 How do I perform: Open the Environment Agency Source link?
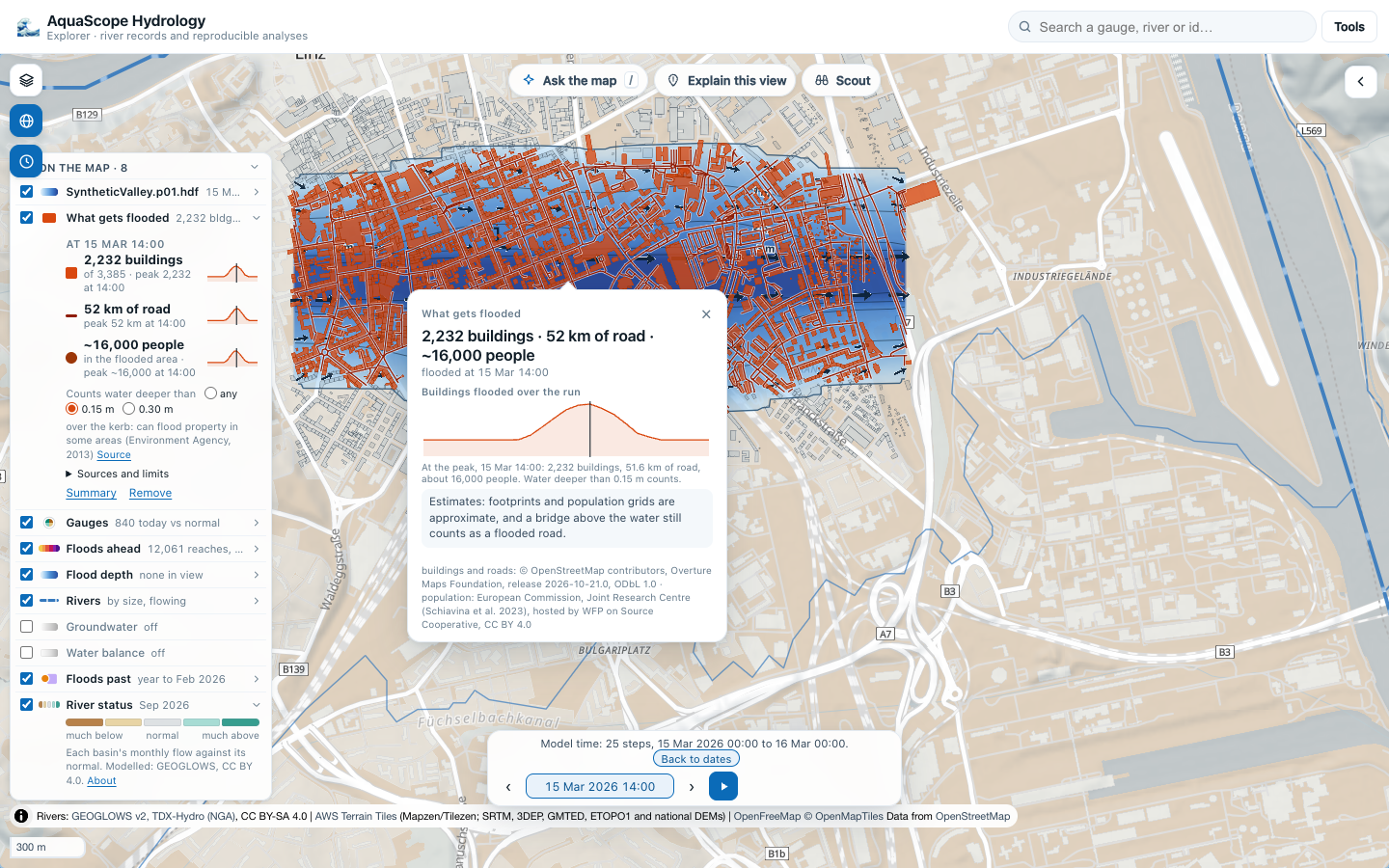(x=114, y=454)
